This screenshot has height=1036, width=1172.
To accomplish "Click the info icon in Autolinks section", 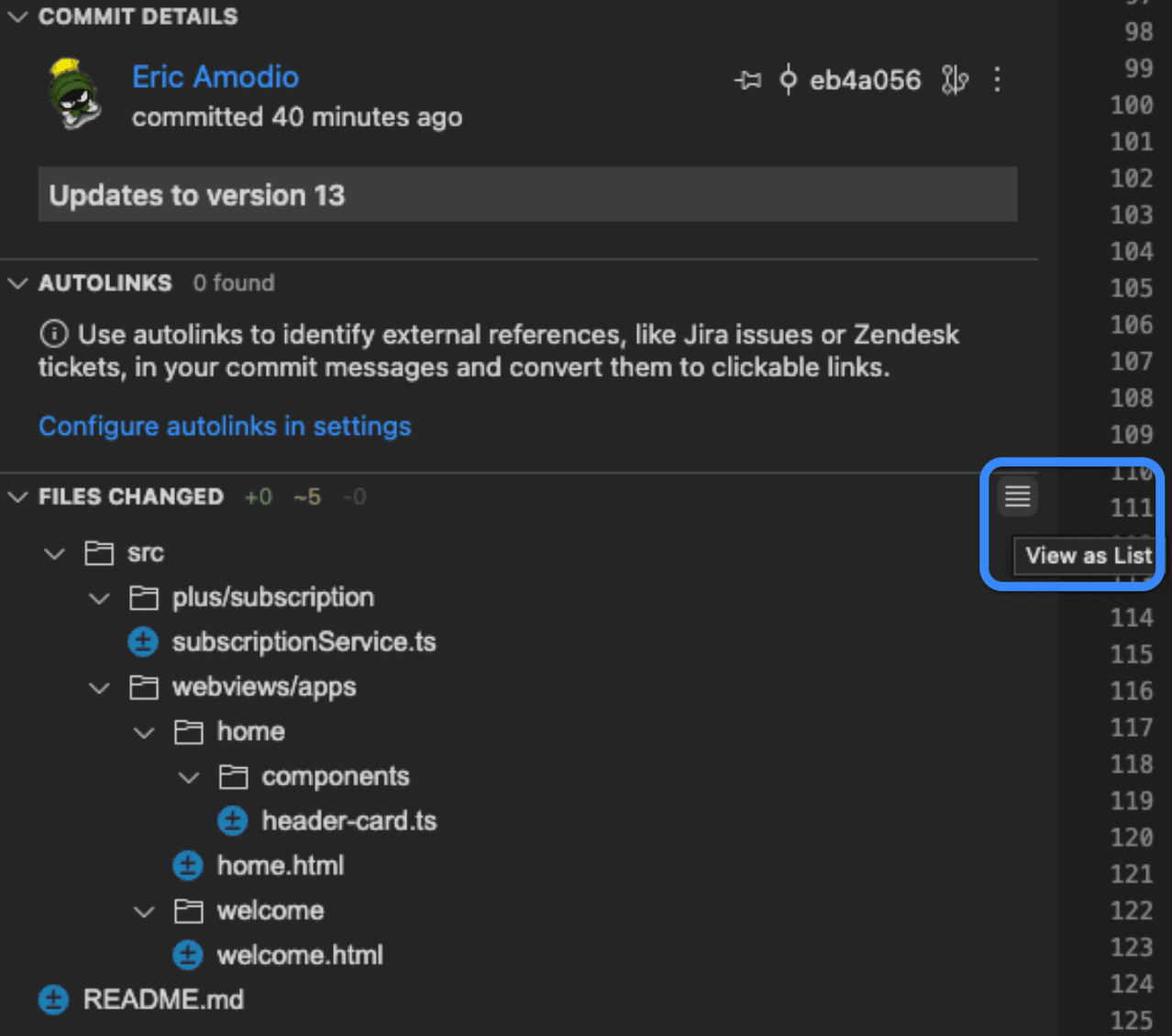I will point(54,335).
